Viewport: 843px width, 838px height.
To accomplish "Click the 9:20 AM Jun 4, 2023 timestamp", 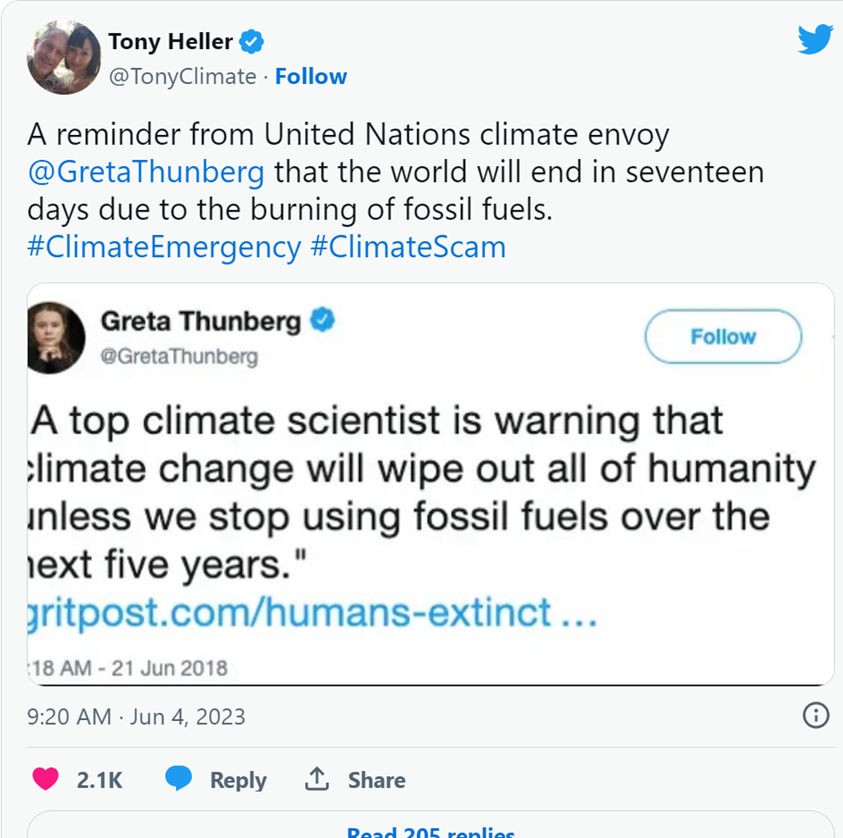I will click(136, 717).
